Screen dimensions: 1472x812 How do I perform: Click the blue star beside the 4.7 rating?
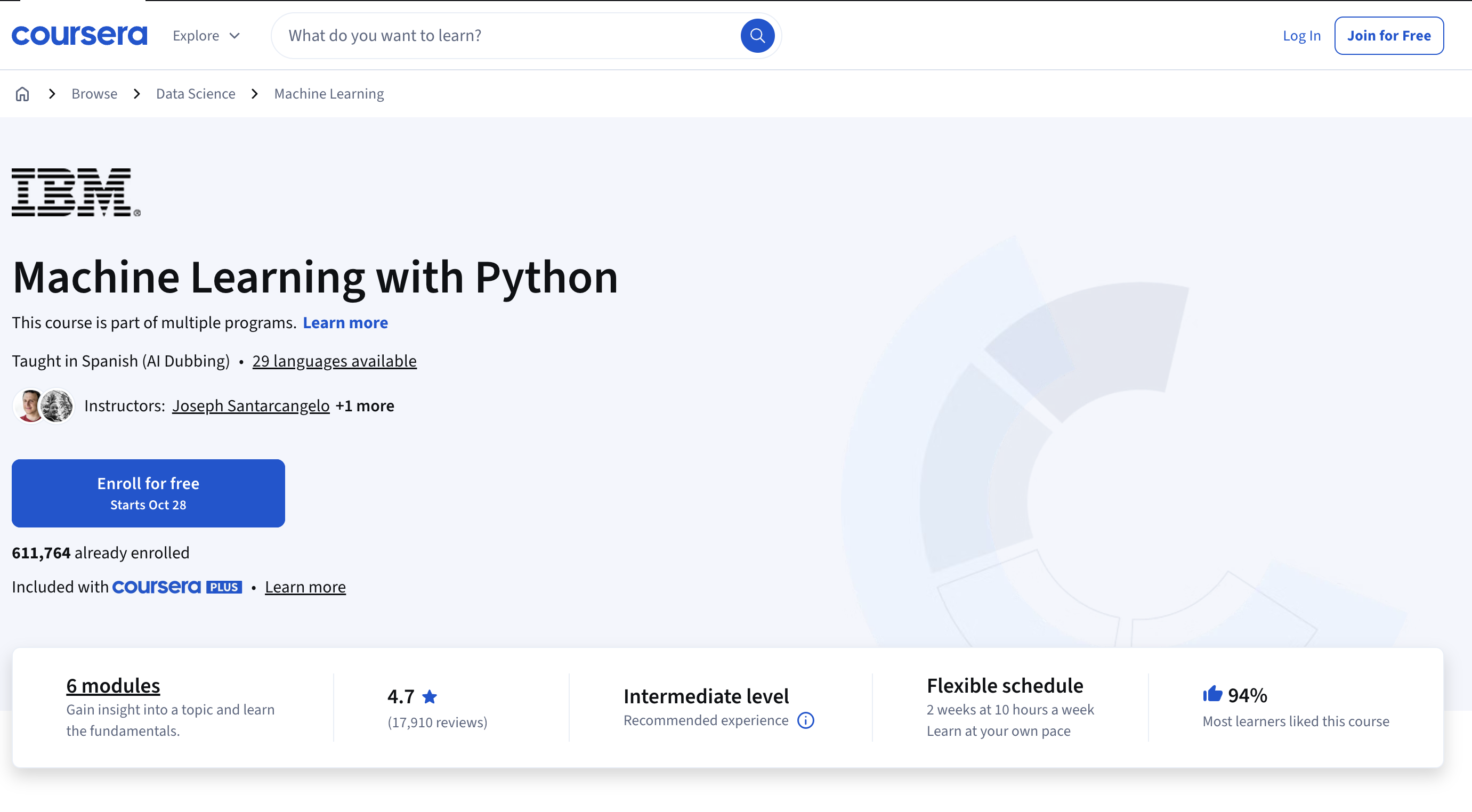(x=430, y=696)
